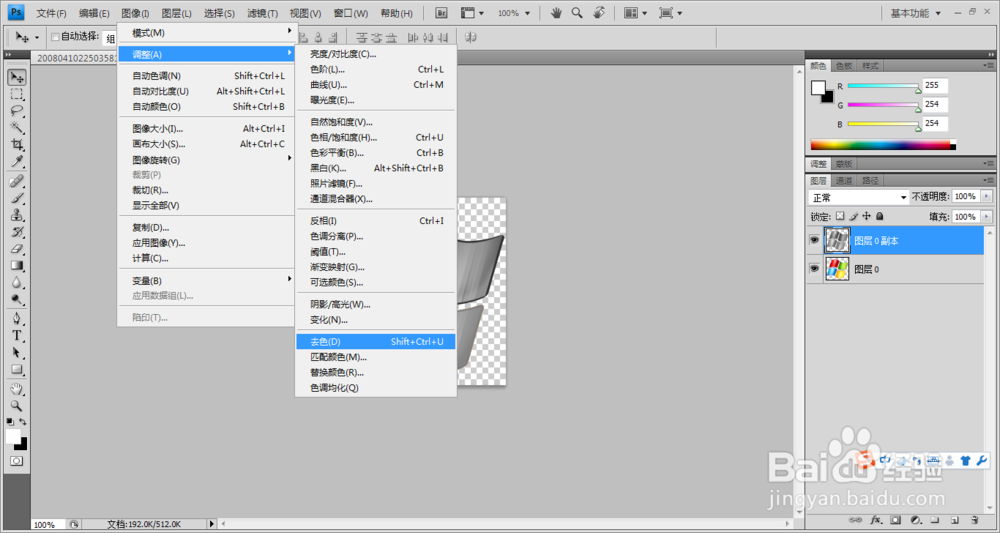Image resolution: width=1000 pixels, height=533 pixels.
Task: Open the arrange documents dropdown
Action: [x=635, y=13]
